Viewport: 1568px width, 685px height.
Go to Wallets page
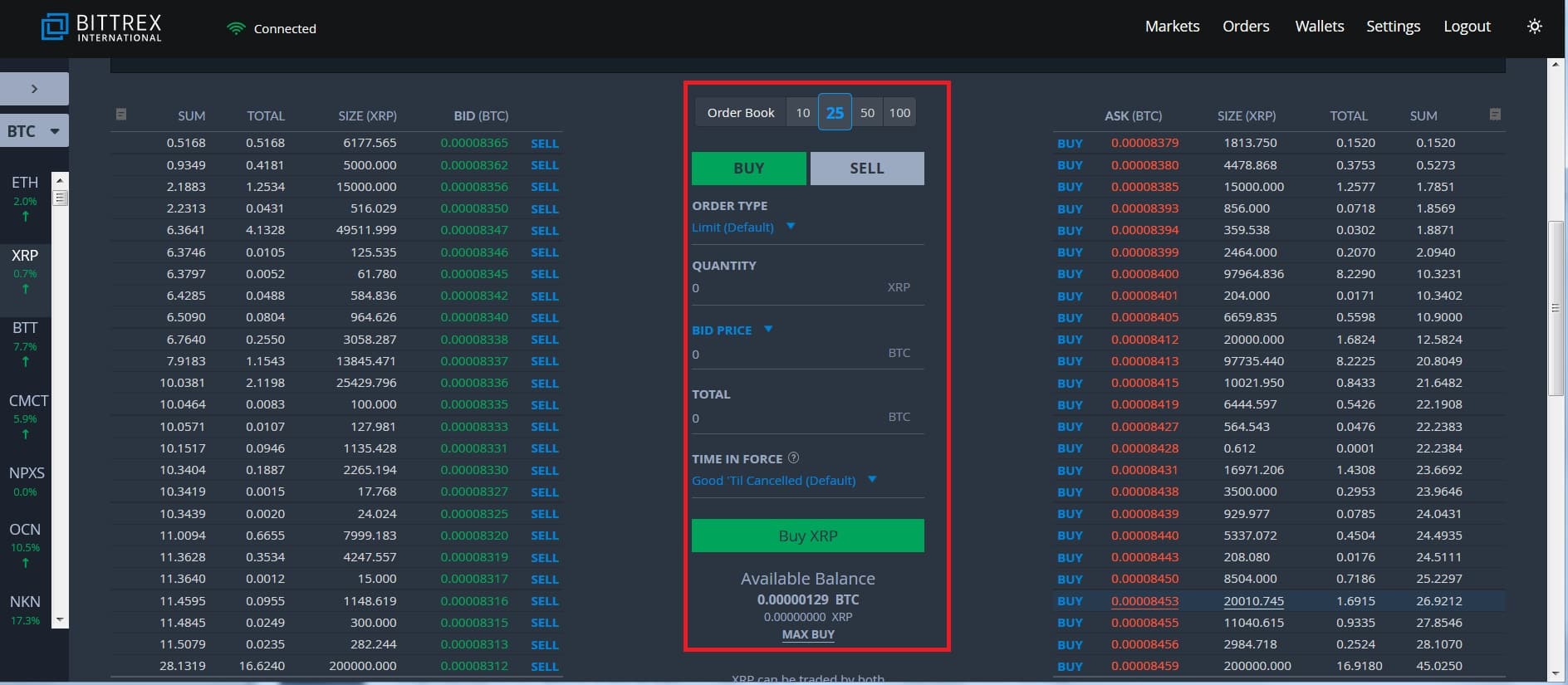[1319, 27]
